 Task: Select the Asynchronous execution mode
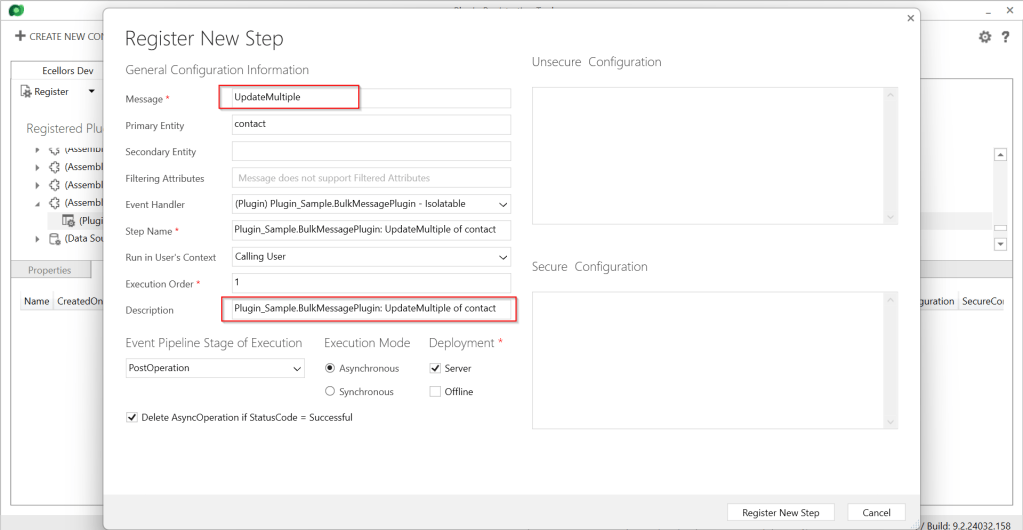coord(331,368)
